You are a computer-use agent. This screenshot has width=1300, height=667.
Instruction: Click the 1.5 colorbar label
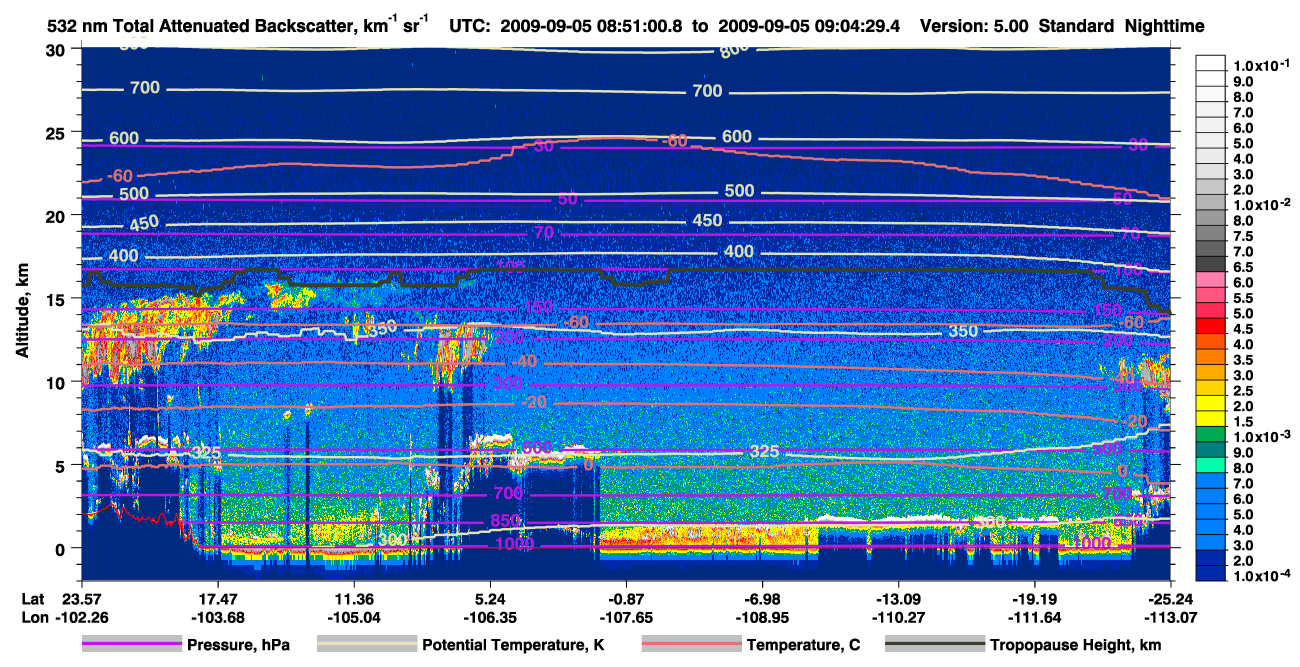click(x=1241, y=422)
